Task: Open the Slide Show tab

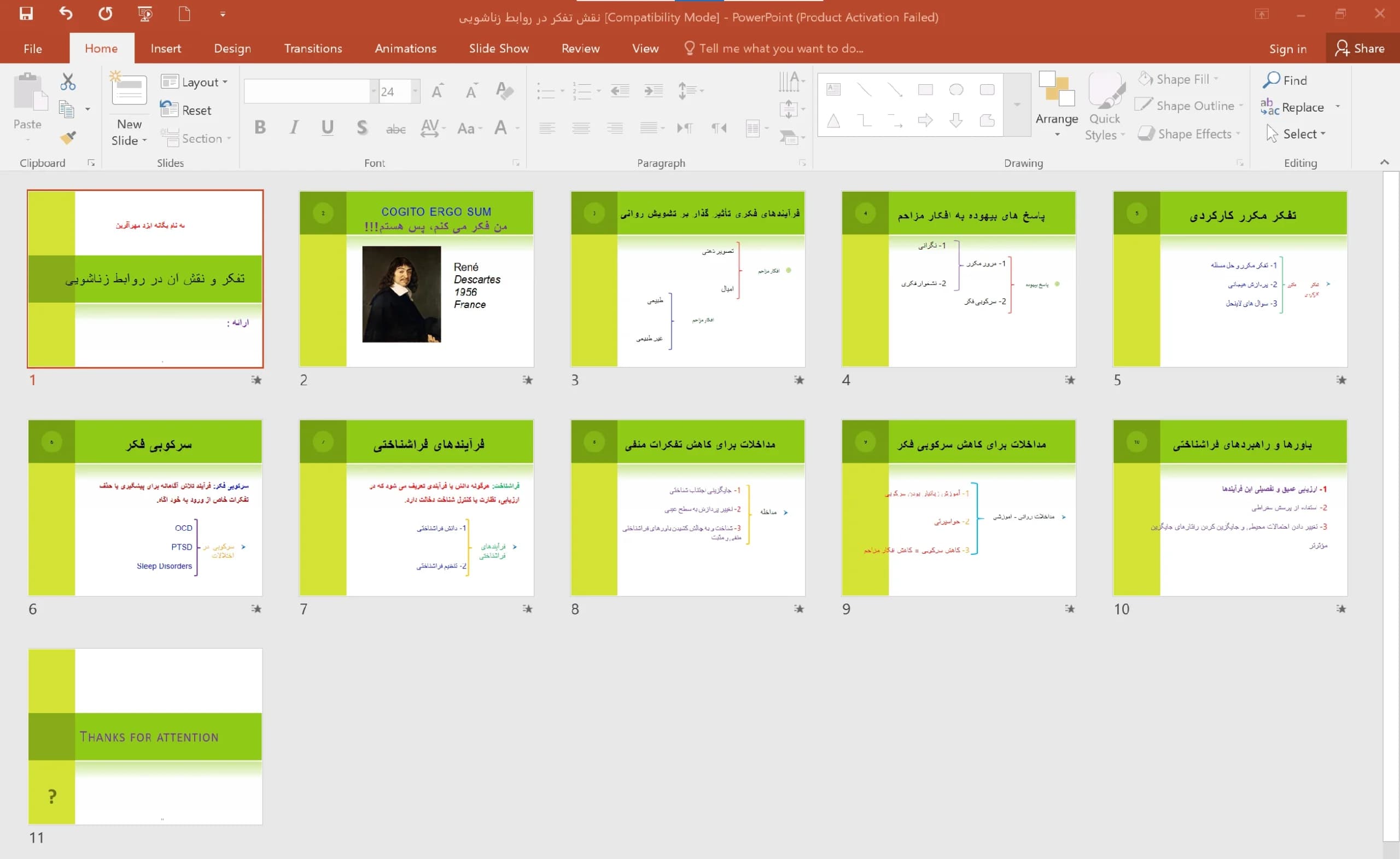Action: coord(499,48)
